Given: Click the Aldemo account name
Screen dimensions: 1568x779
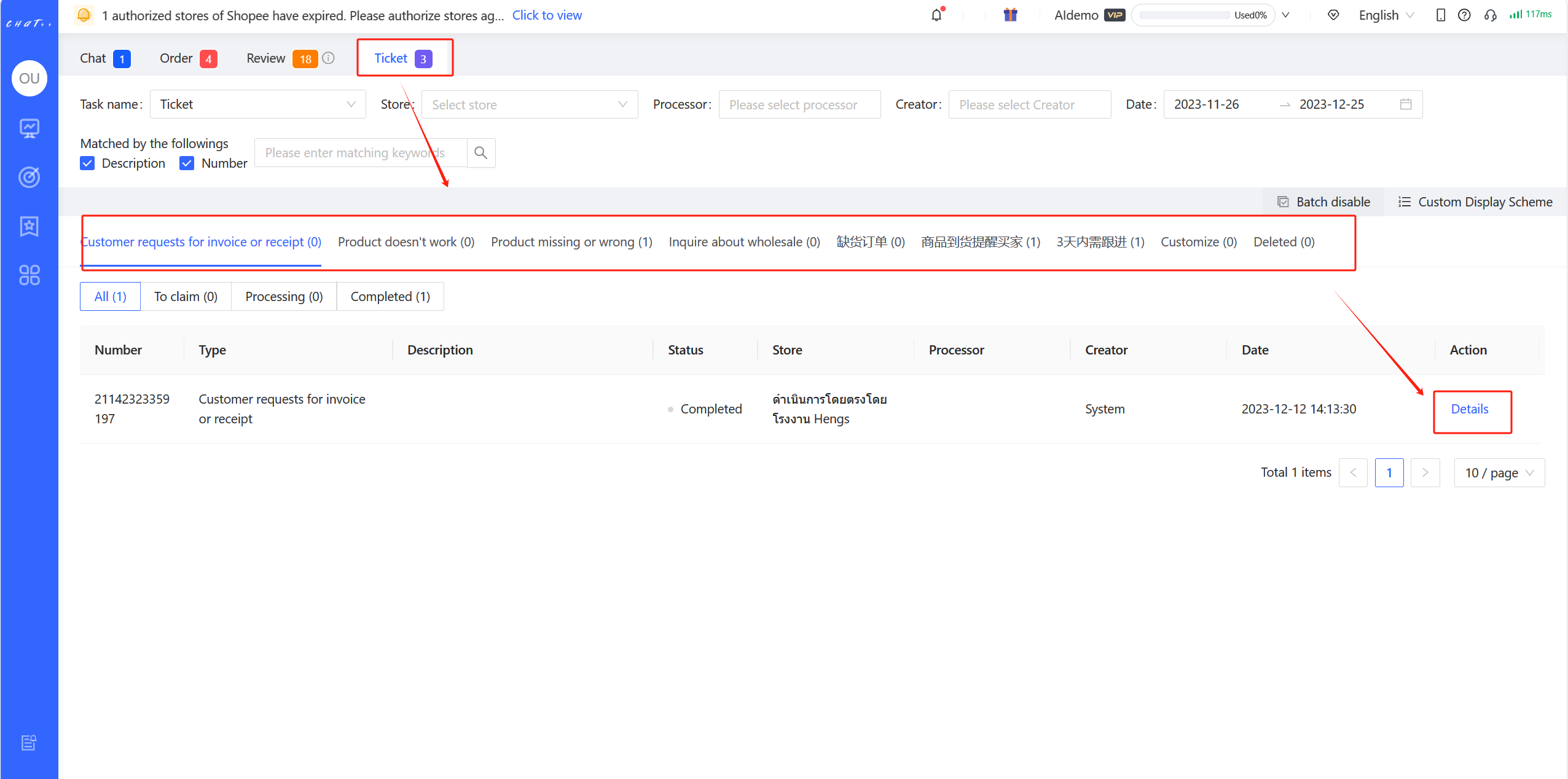Looking at the screenshot, I should (1076, 15).
